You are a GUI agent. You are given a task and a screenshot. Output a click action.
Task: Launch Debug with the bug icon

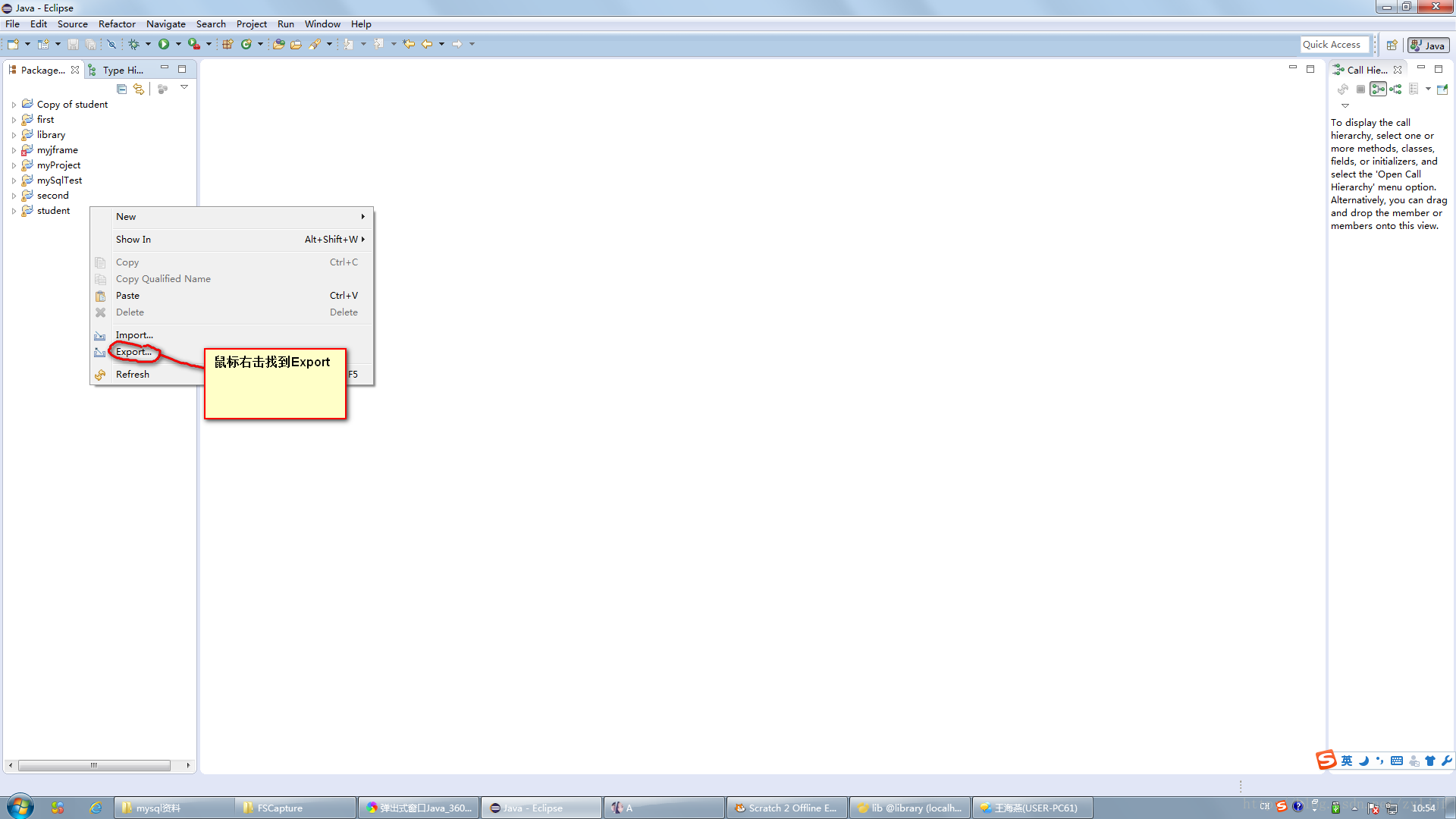pyautogui.click(x=133, y=44)
